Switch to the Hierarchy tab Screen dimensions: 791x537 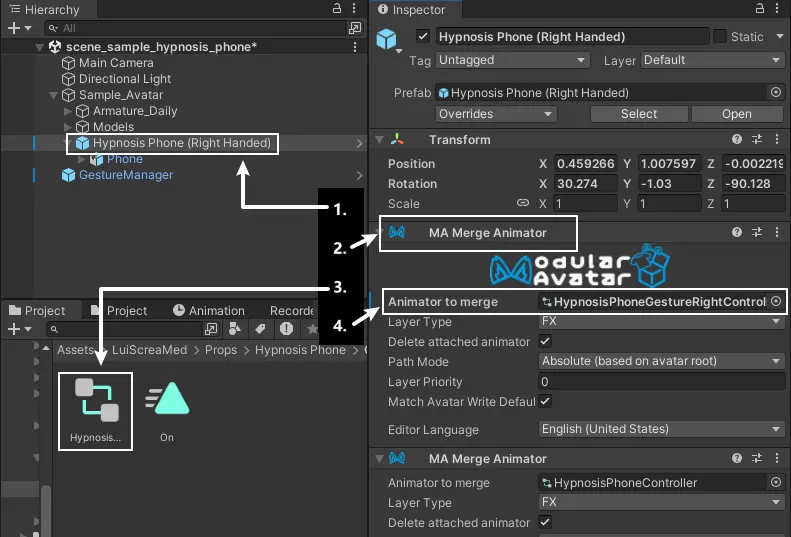tap(44, 10)
